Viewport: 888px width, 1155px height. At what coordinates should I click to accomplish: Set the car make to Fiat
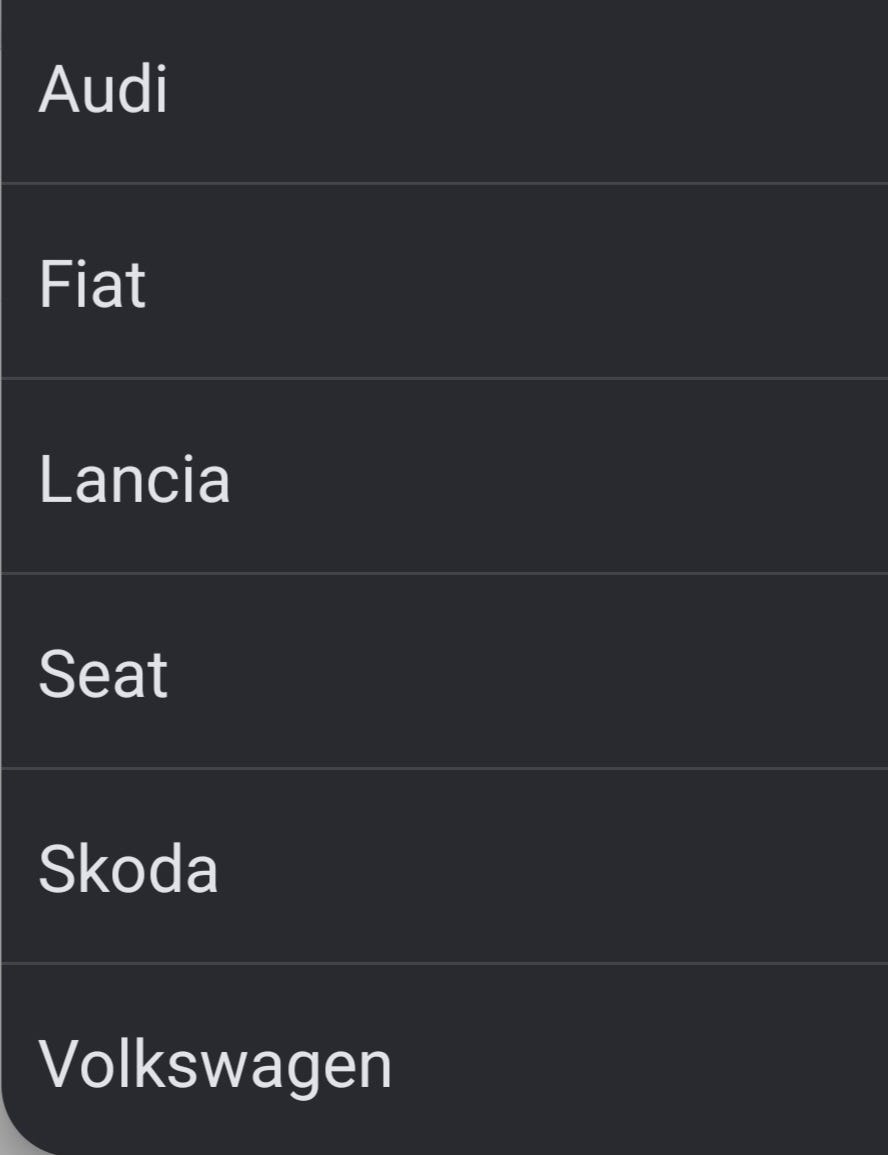pyautogui.click(x=92, y=284)
